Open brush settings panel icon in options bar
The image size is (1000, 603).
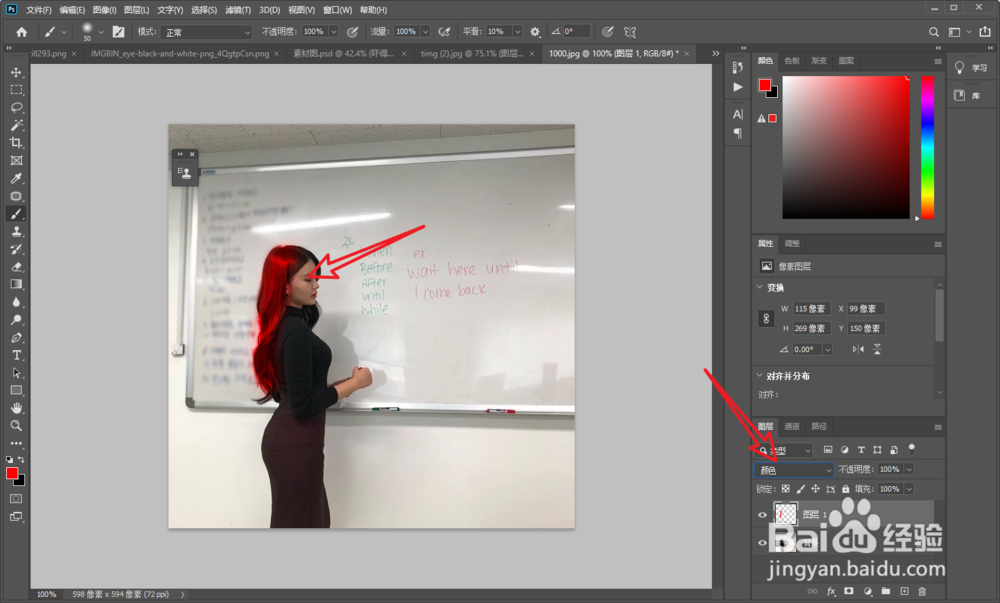tap(119, 32)
